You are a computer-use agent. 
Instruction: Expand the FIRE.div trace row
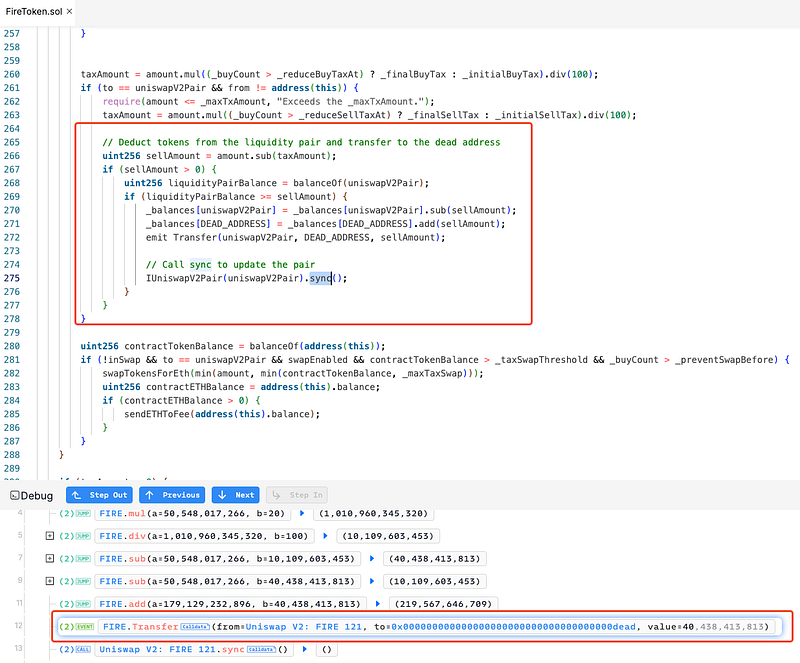[50, 535]
